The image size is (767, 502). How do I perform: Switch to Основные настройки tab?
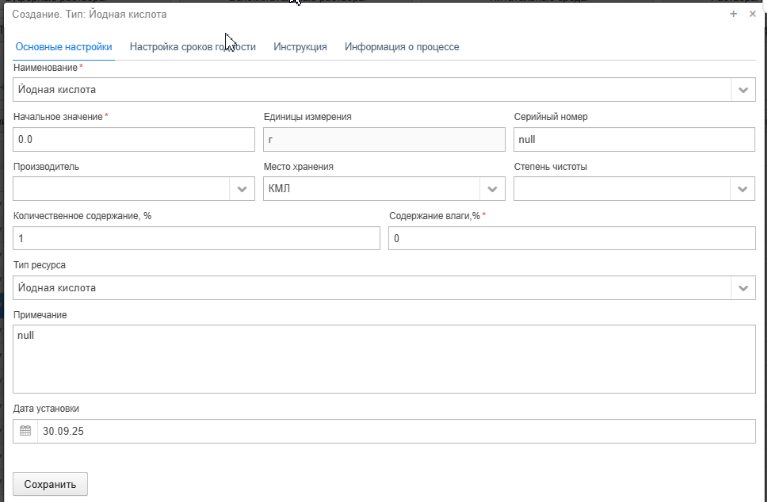[64, 47]
